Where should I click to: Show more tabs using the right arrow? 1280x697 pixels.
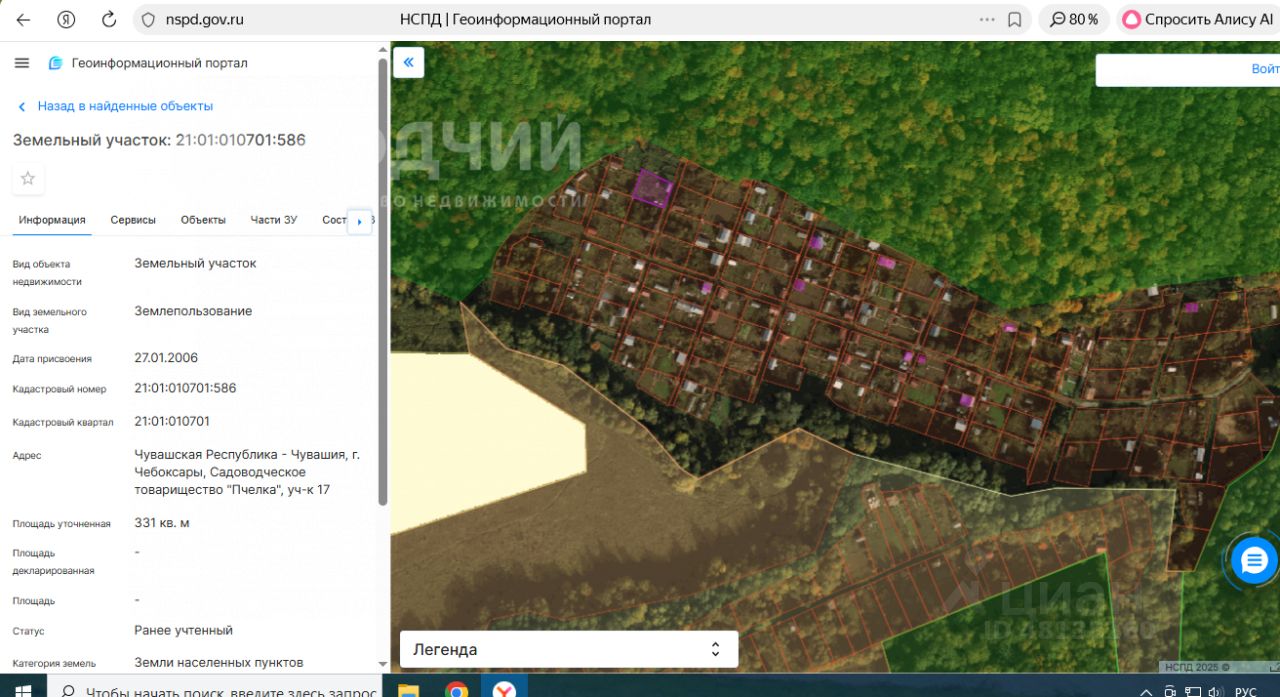click(x=359, y=221)
